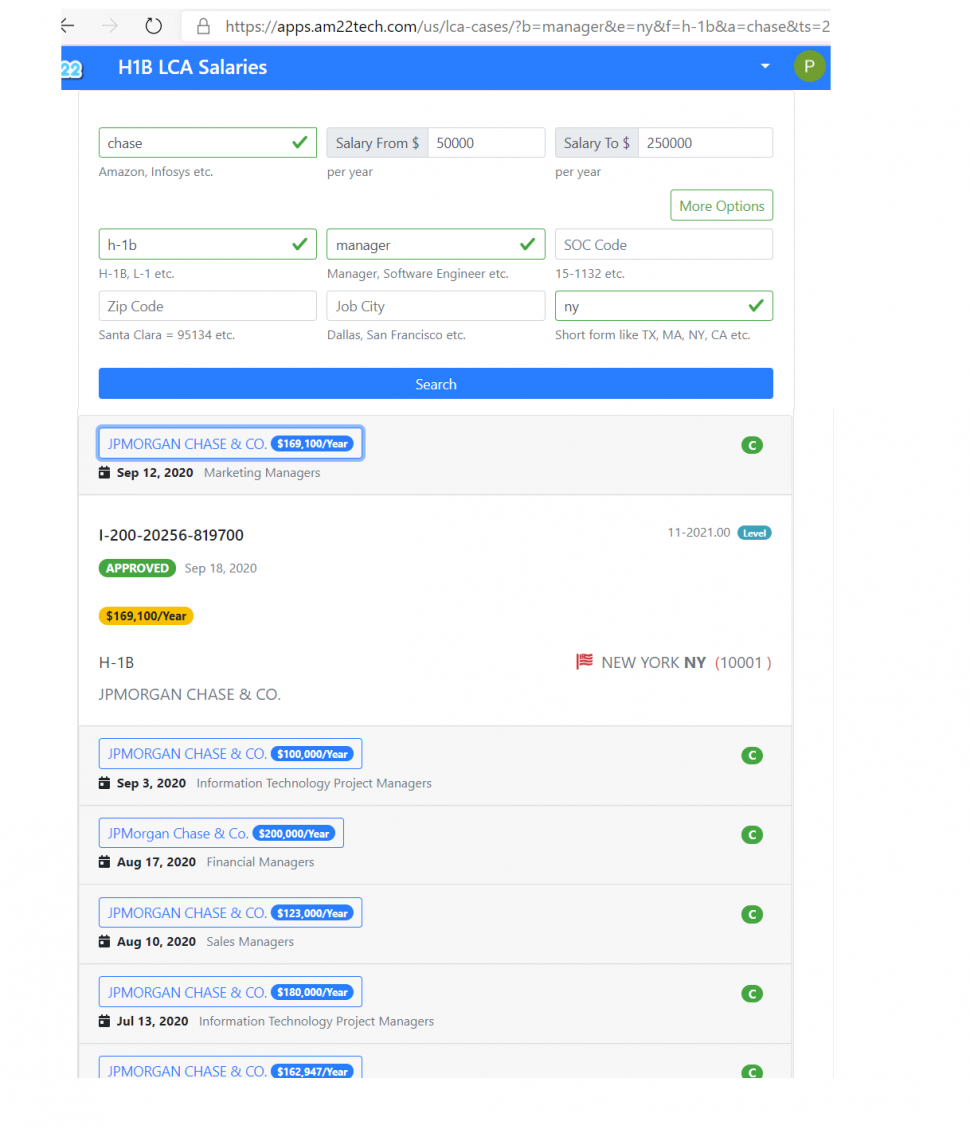Screen dimensions: 970x1129
Task: Click the blue Search button
Action: tap(436, 384)
